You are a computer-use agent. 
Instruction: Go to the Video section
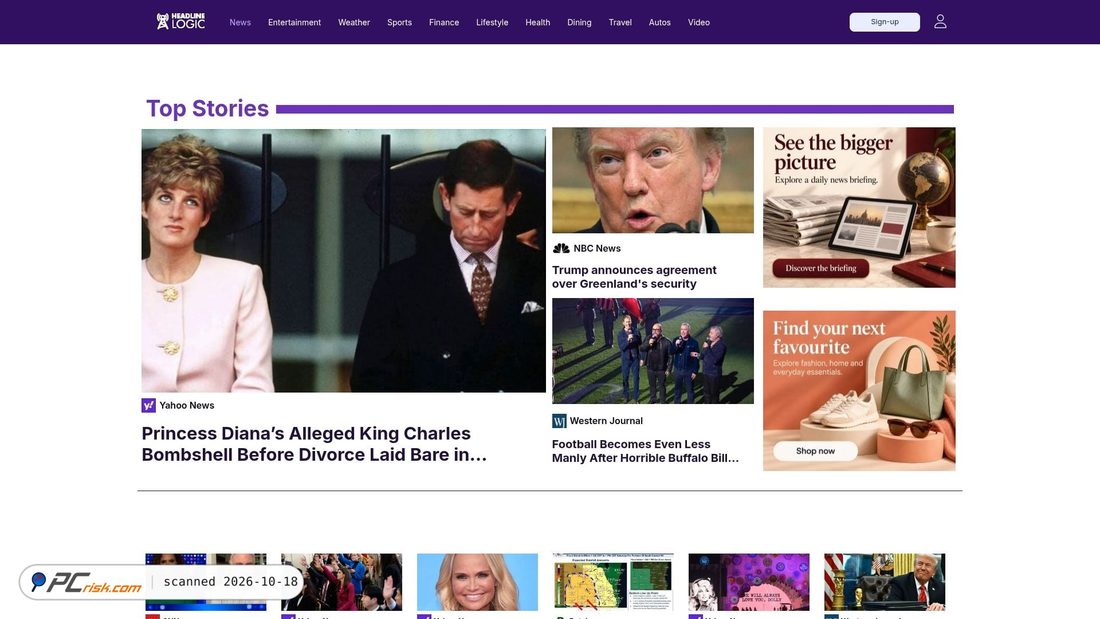point(699,22)
